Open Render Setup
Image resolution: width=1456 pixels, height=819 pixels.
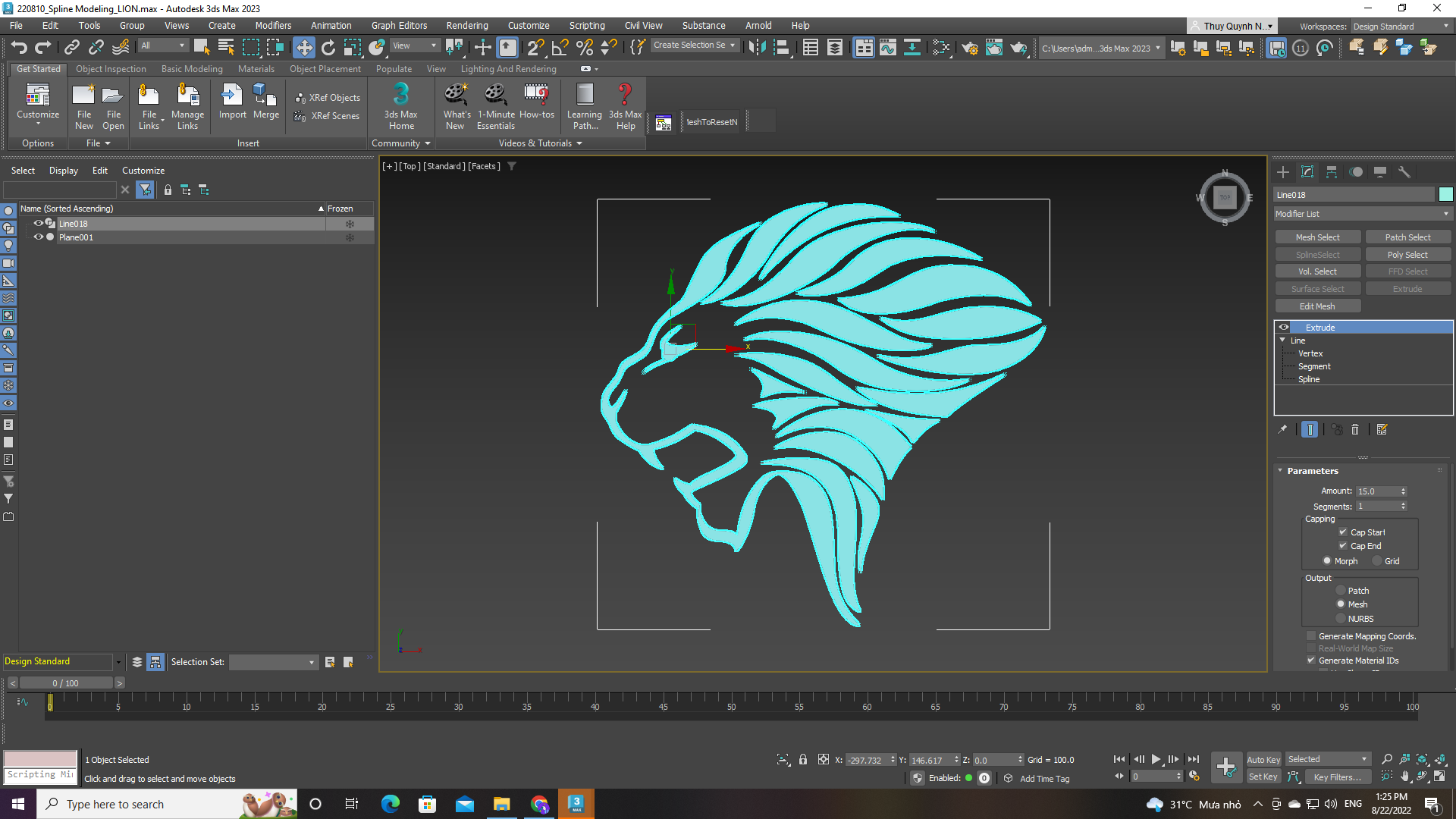point(969,47)
